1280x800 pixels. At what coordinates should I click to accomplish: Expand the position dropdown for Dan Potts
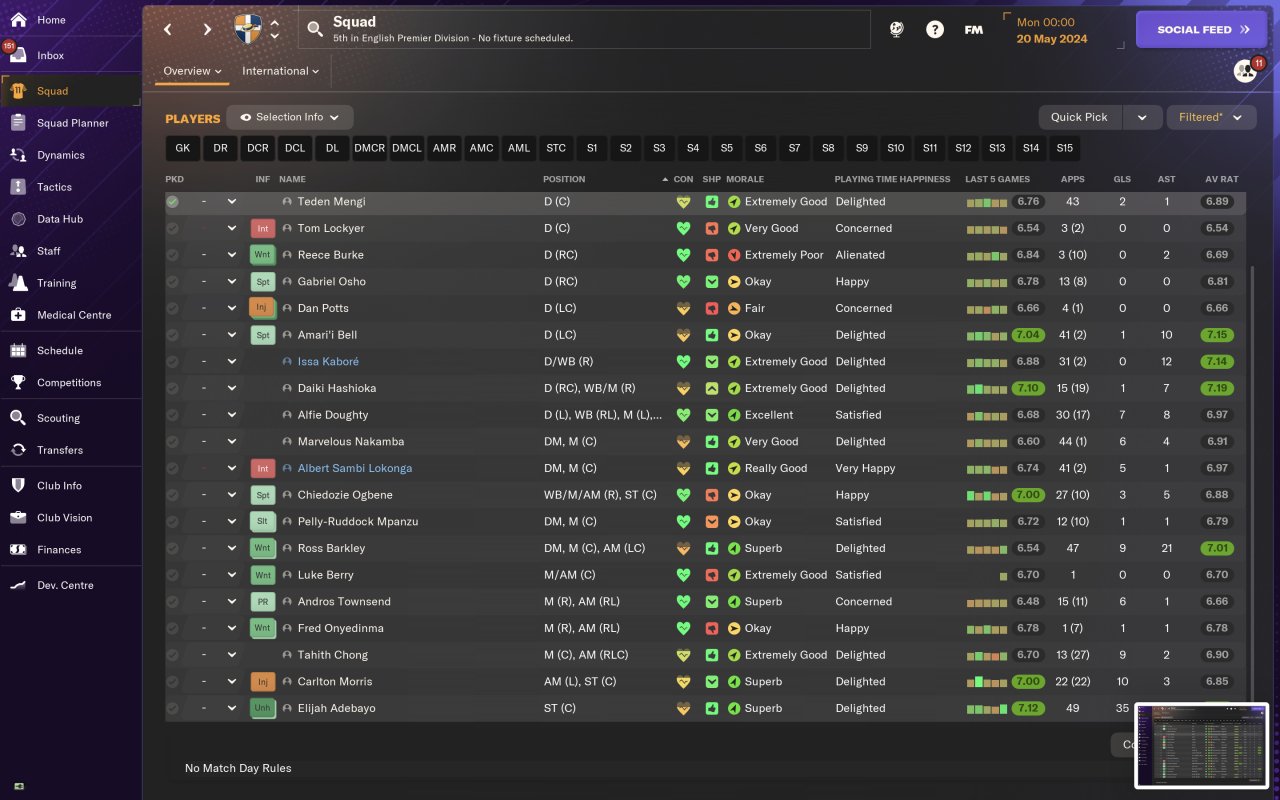click(x=231, y=308)
